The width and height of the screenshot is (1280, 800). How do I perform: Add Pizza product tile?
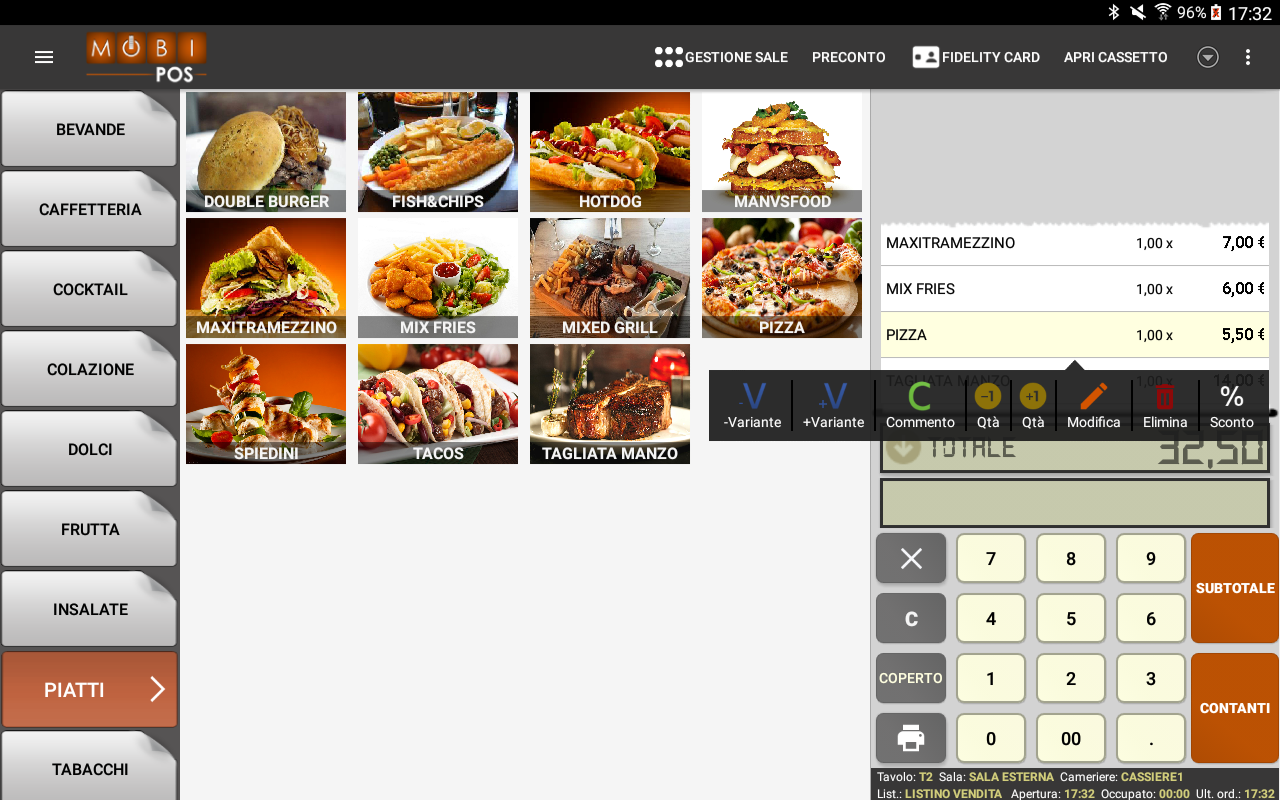(x=782, y=278)
